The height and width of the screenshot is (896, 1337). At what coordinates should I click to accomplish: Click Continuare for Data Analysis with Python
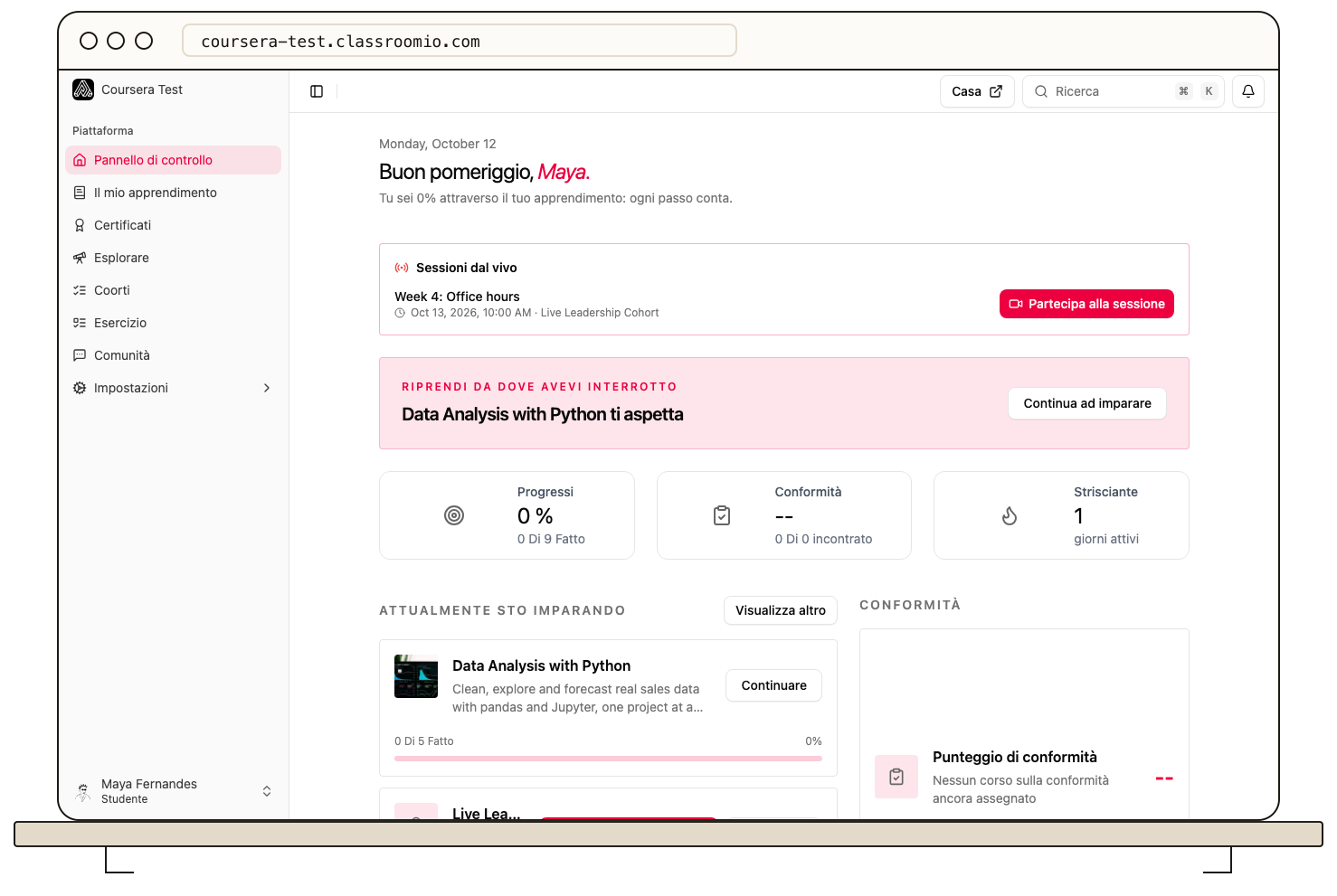pyautogui.click(x=773, y=685)
